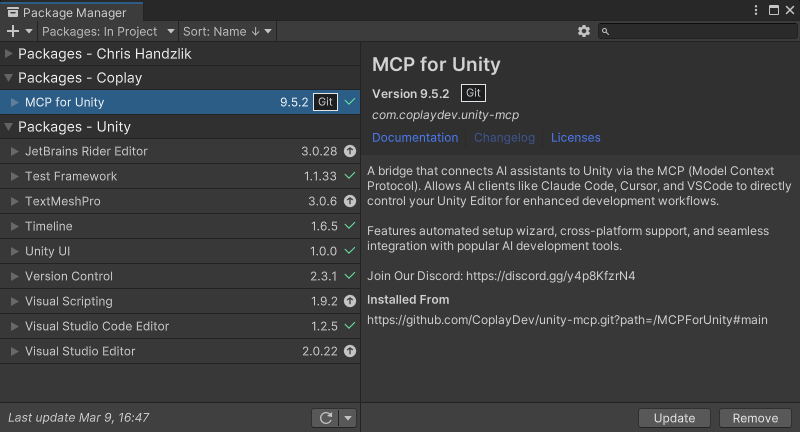Collapse Packages - Unity group
Viewport: 800px width, 432px height.
coord(9,126)
